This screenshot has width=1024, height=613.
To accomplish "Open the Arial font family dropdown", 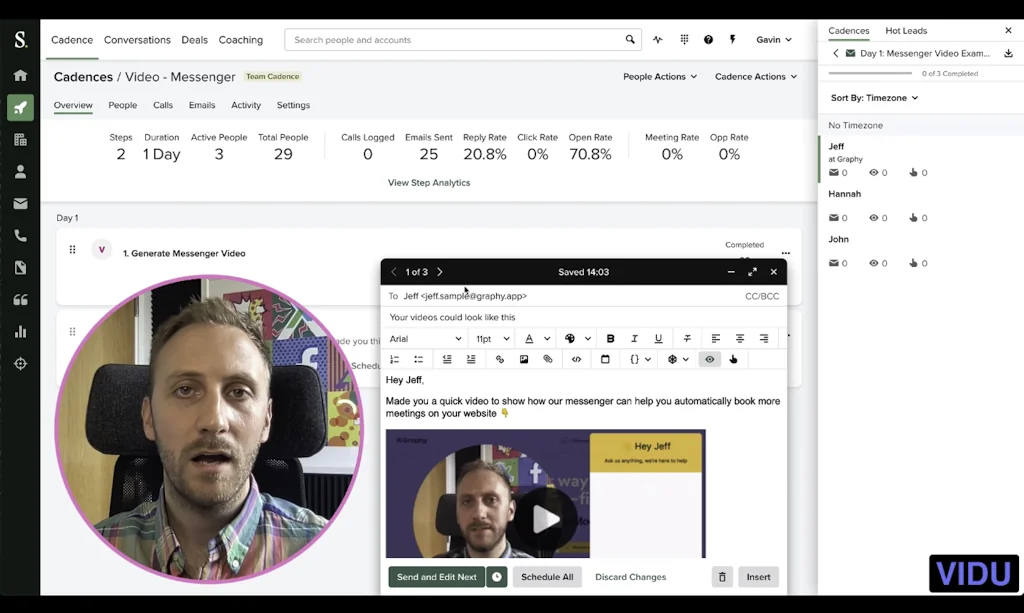I will tap(425, 338).
